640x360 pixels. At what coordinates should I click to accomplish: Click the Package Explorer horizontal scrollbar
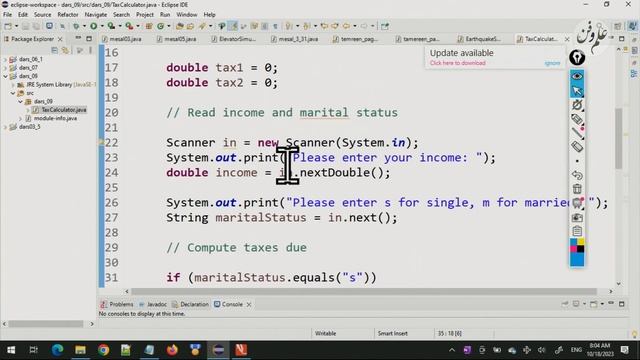pos(46,324)
